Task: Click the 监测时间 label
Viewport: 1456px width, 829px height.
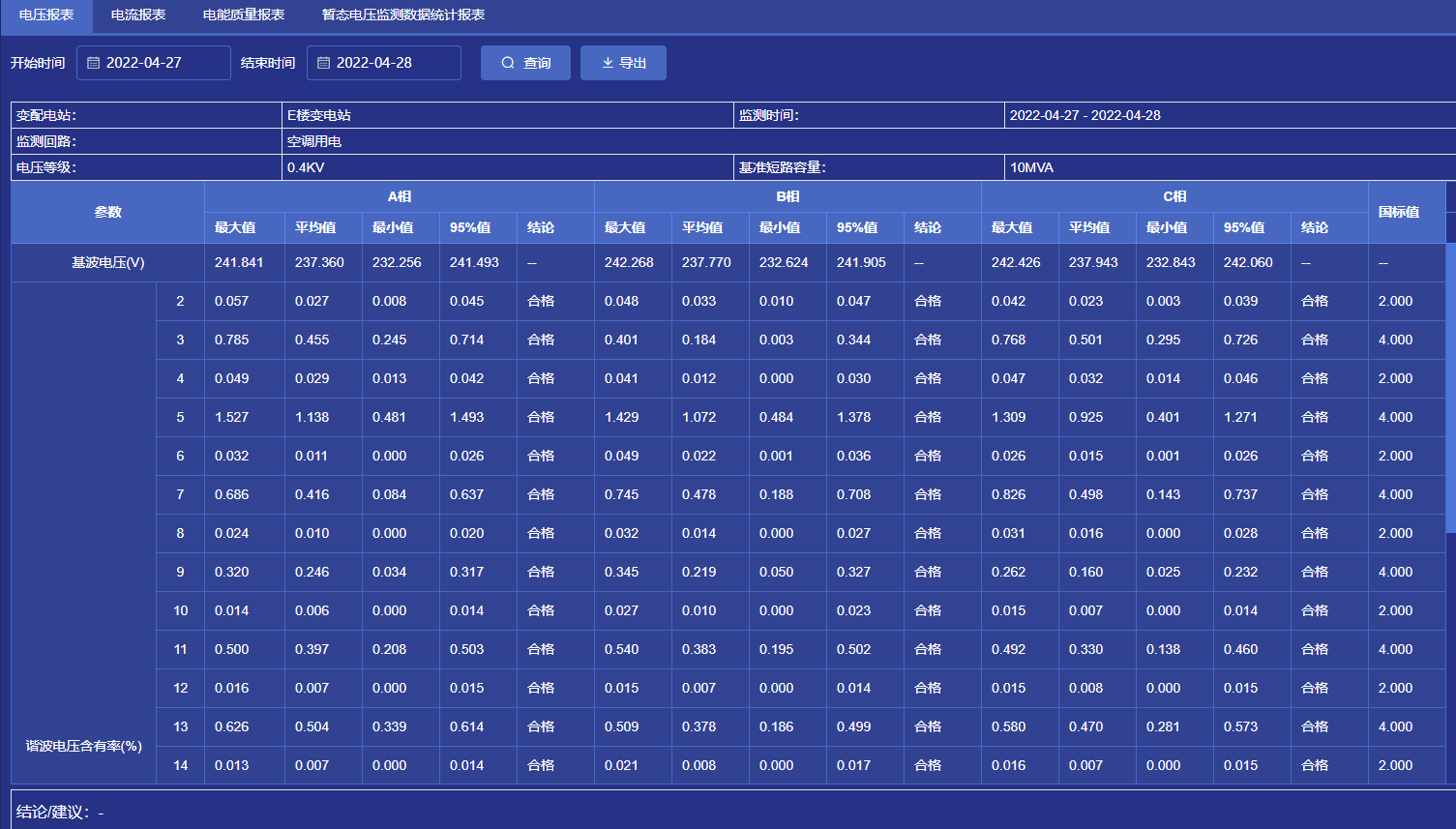Action: point(769,115)
